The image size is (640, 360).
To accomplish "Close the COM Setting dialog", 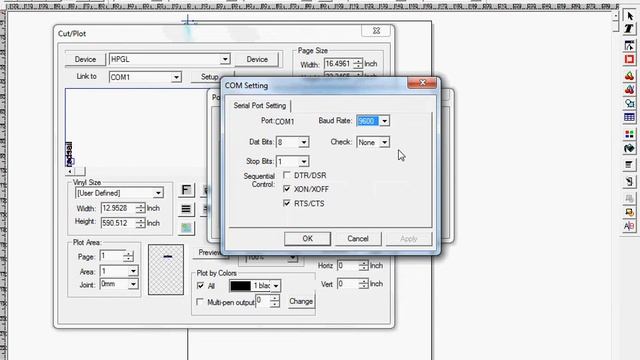I will click(x=422, y=83).
